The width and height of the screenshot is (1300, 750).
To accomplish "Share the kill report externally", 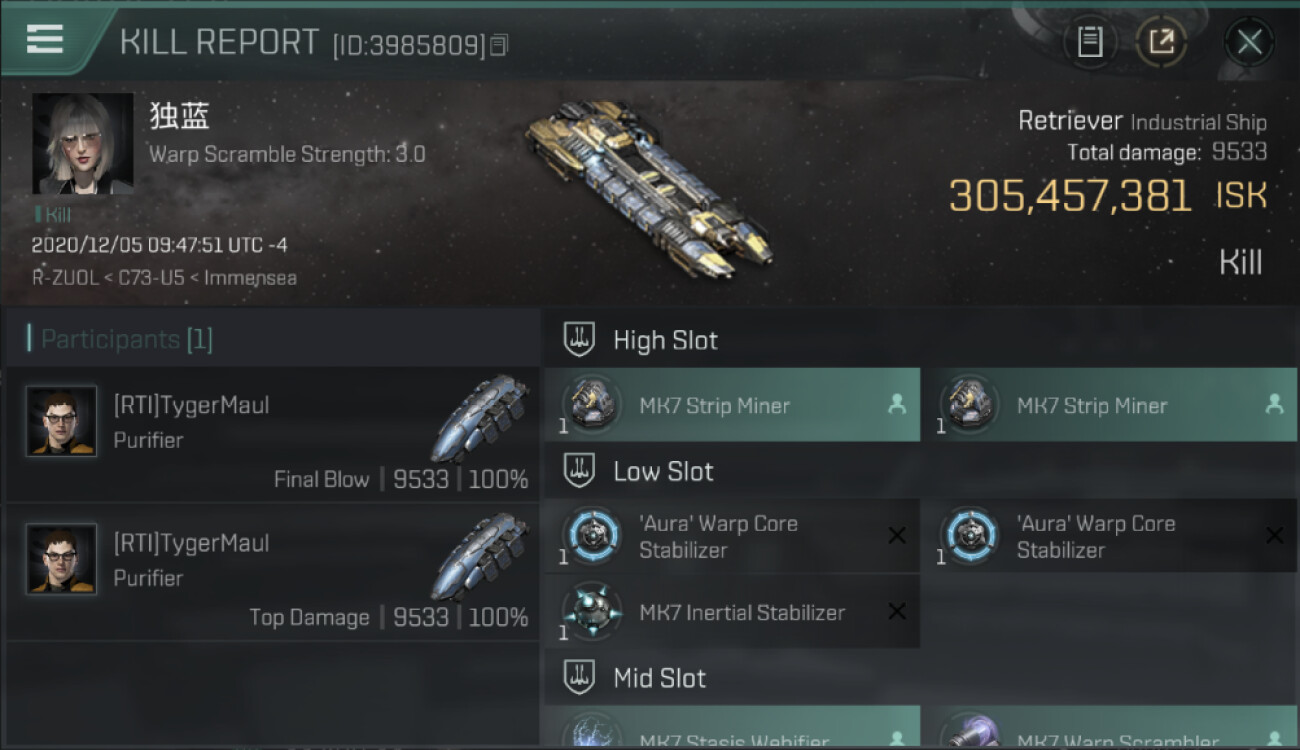I will point(1162,42).
